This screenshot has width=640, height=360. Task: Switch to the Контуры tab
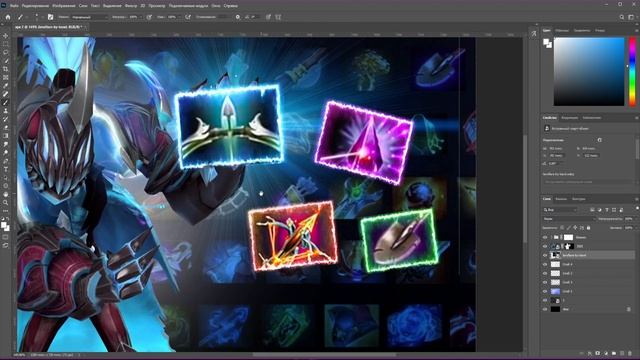point(579,199)
